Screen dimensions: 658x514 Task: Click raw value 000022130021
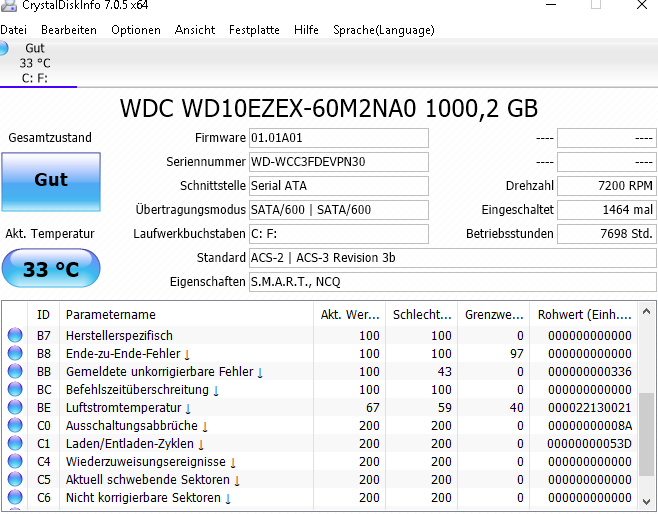coord(590,408)
